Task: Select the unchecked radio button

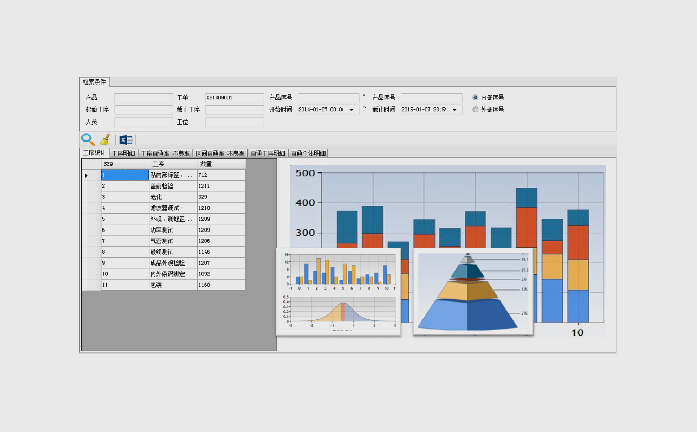Action: [x=475, y=109]
